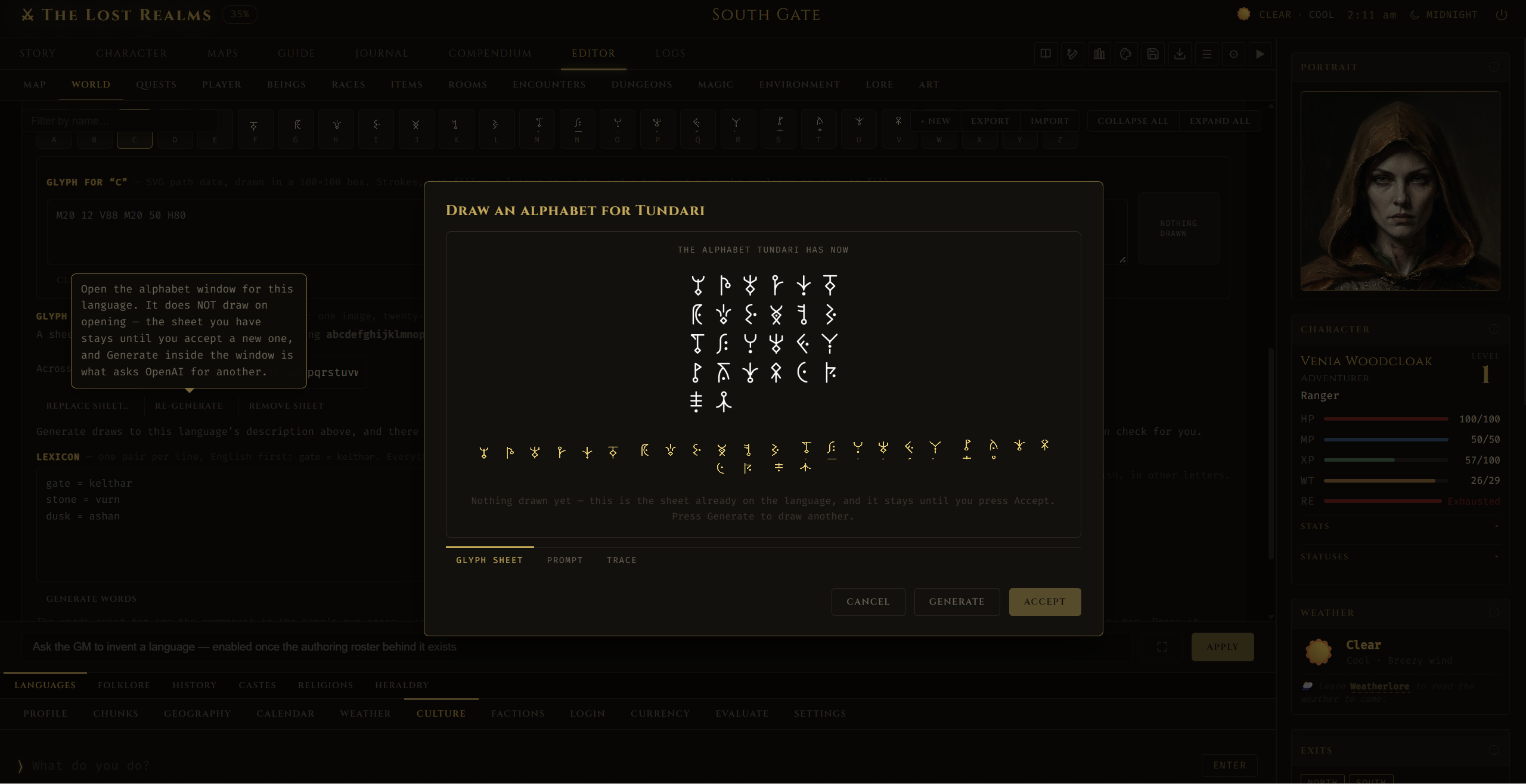The image size is (1526, 784).
Task: Open the color palette theme icon
Action: [x=1126, y=54]
